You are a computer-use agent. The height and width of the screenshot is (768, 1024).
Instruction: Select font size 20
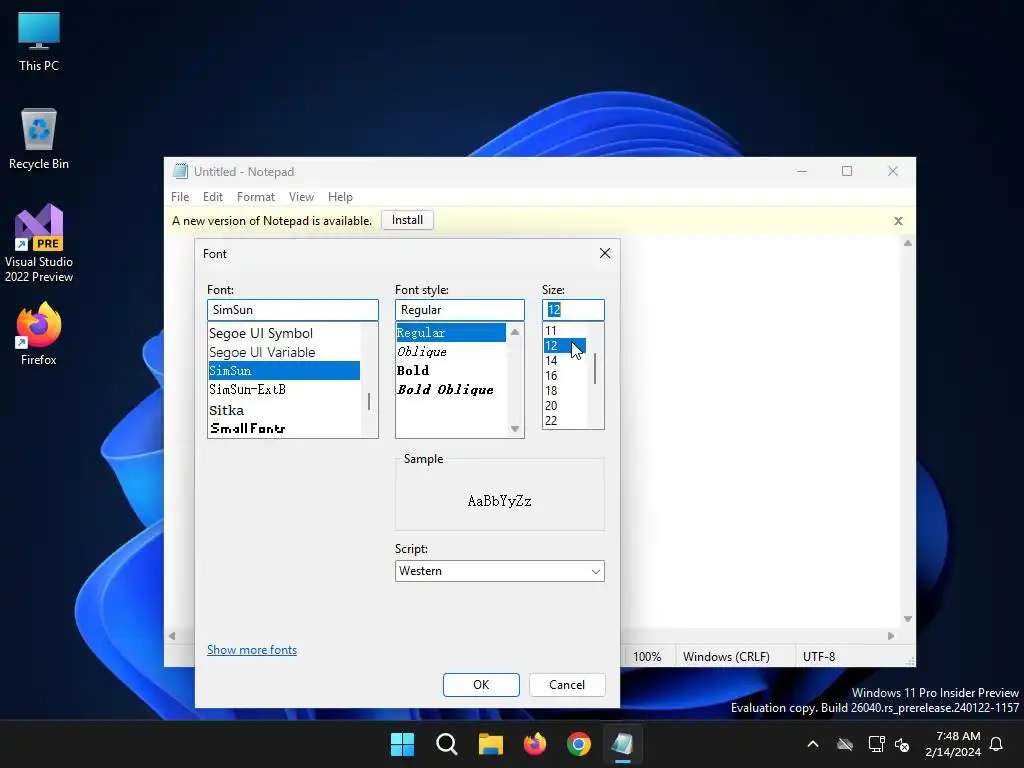click(x=565, y=406)
